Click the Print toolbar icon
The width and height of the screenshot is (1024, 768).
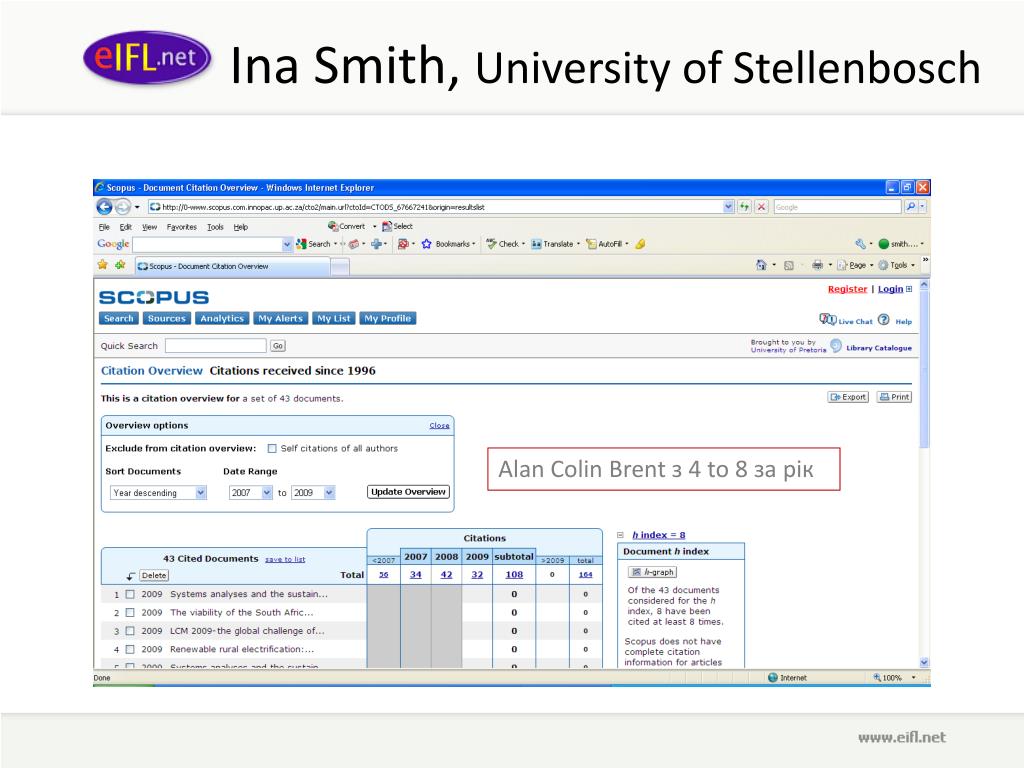[817, 265]
